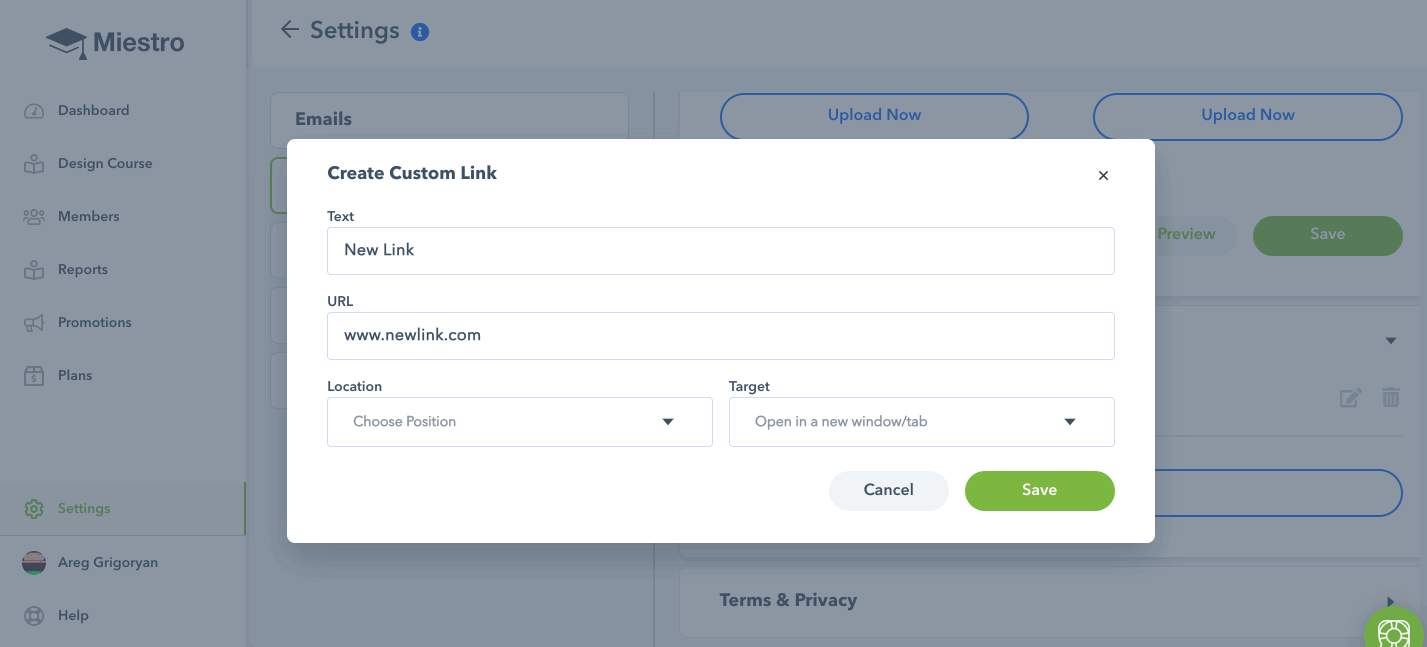Open the Target window/tab dropdown
Screen dimensions: 1427x647
(922, 422)
